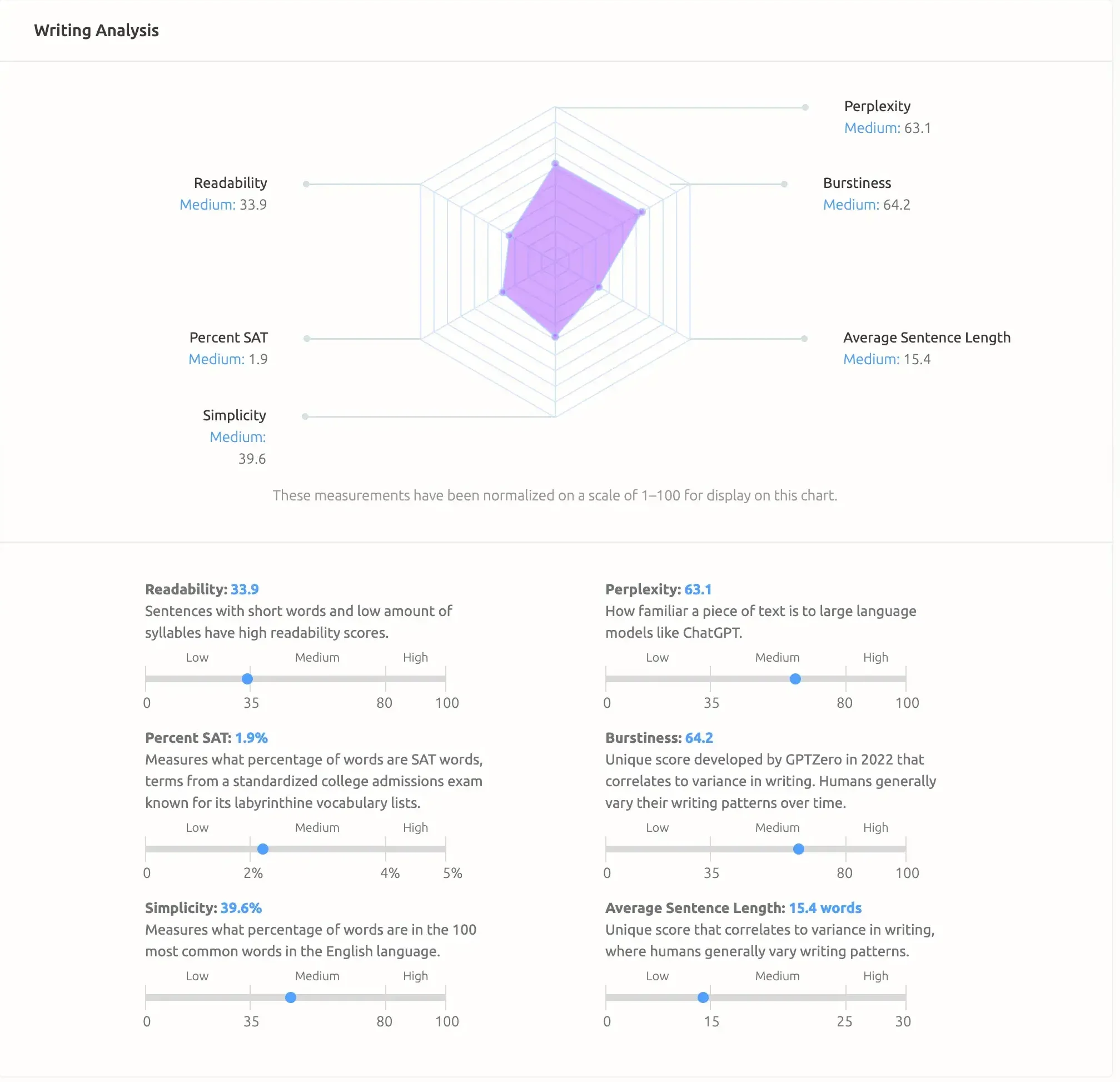Click the Simplicity axis endpoint dot
Viewport: 1120px width, 1082px height.
pos(305,416)
